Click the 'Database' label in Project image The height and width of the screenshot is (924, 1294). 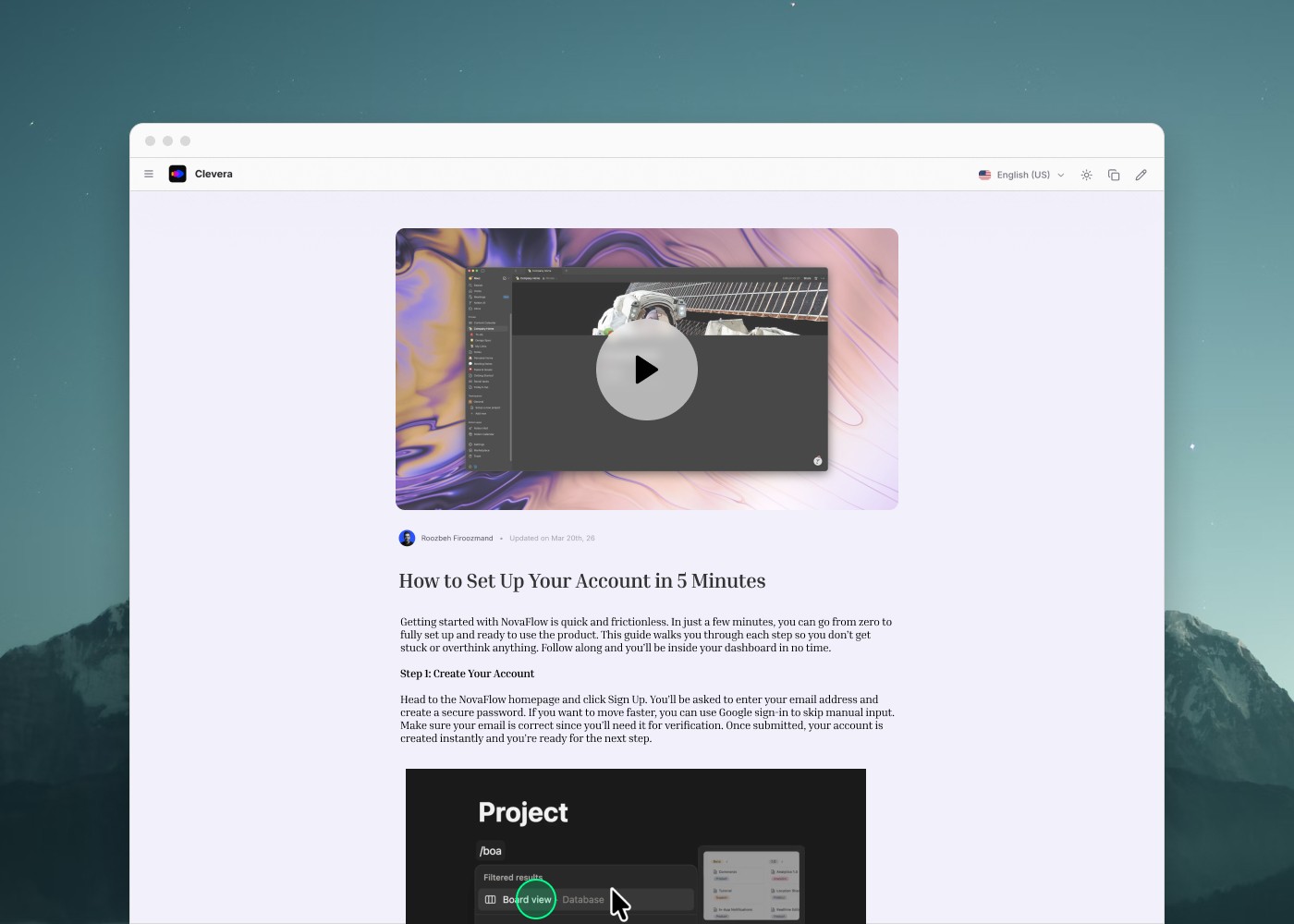583,899
